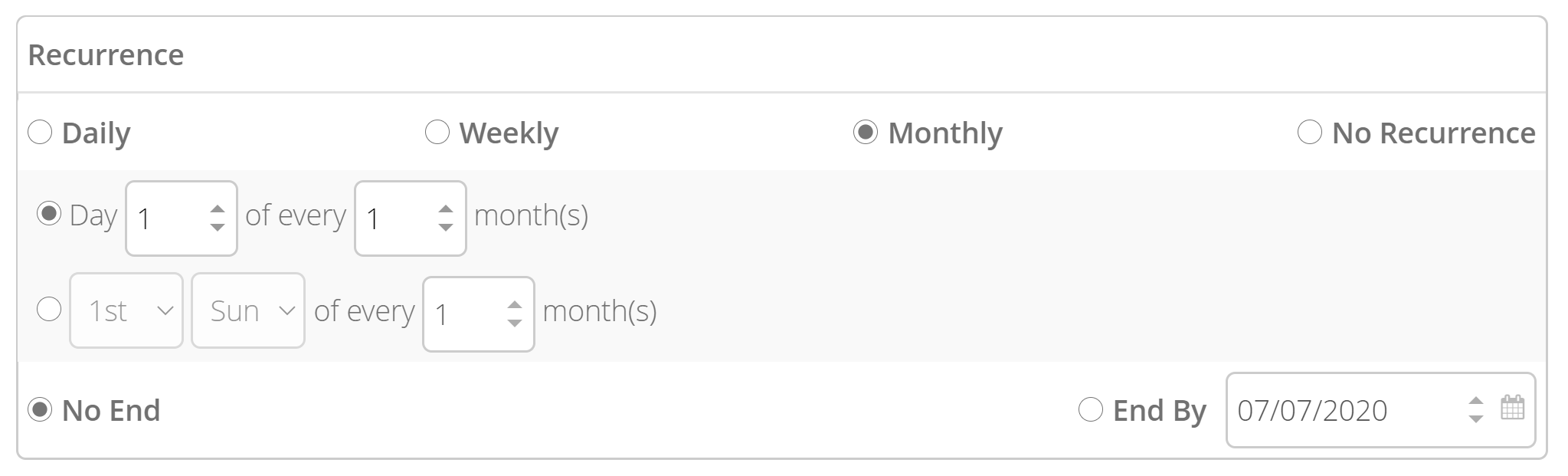Choose the No End option

tap(40, 410)
